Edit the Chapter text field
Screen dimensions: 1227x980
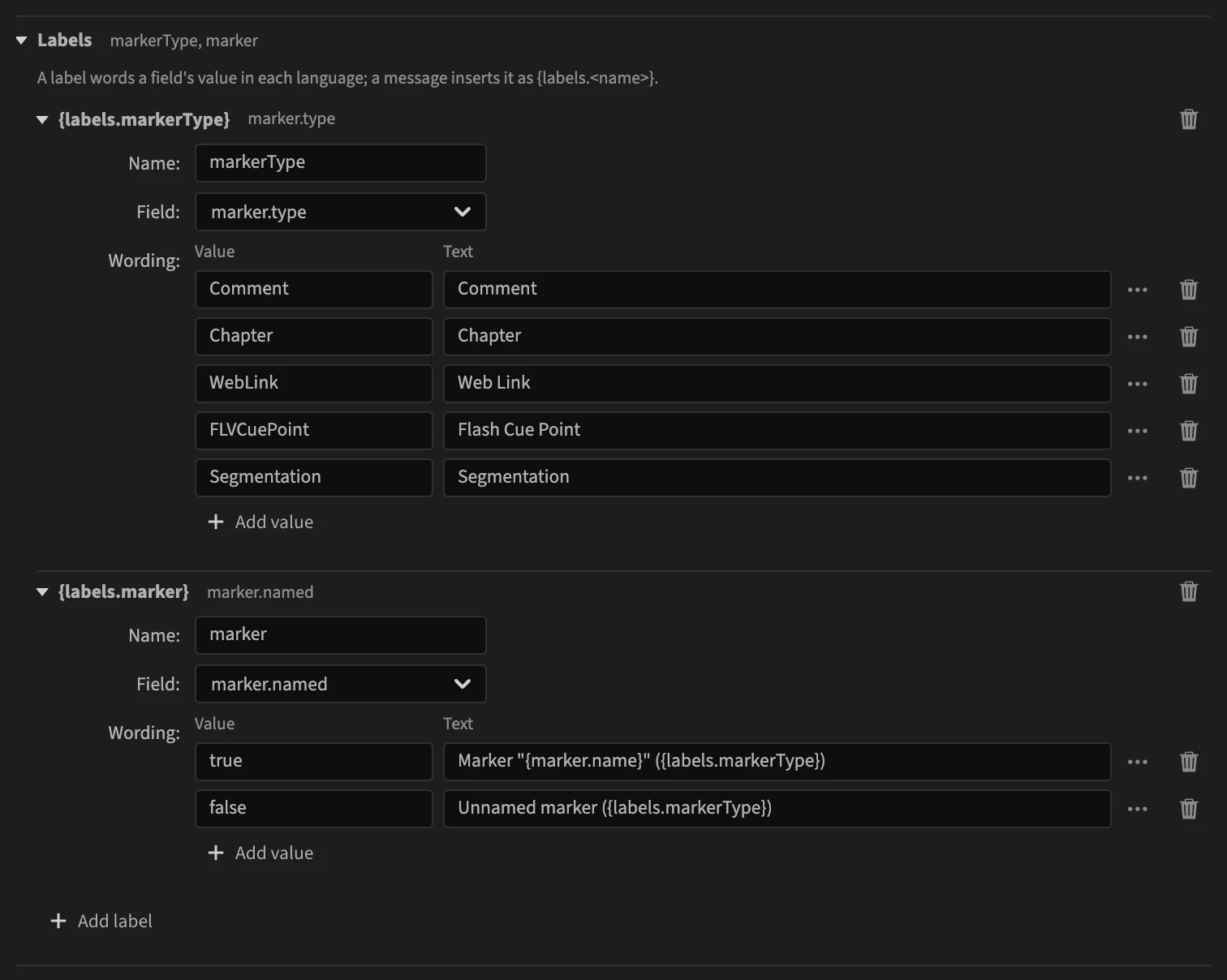click(777, 337)
